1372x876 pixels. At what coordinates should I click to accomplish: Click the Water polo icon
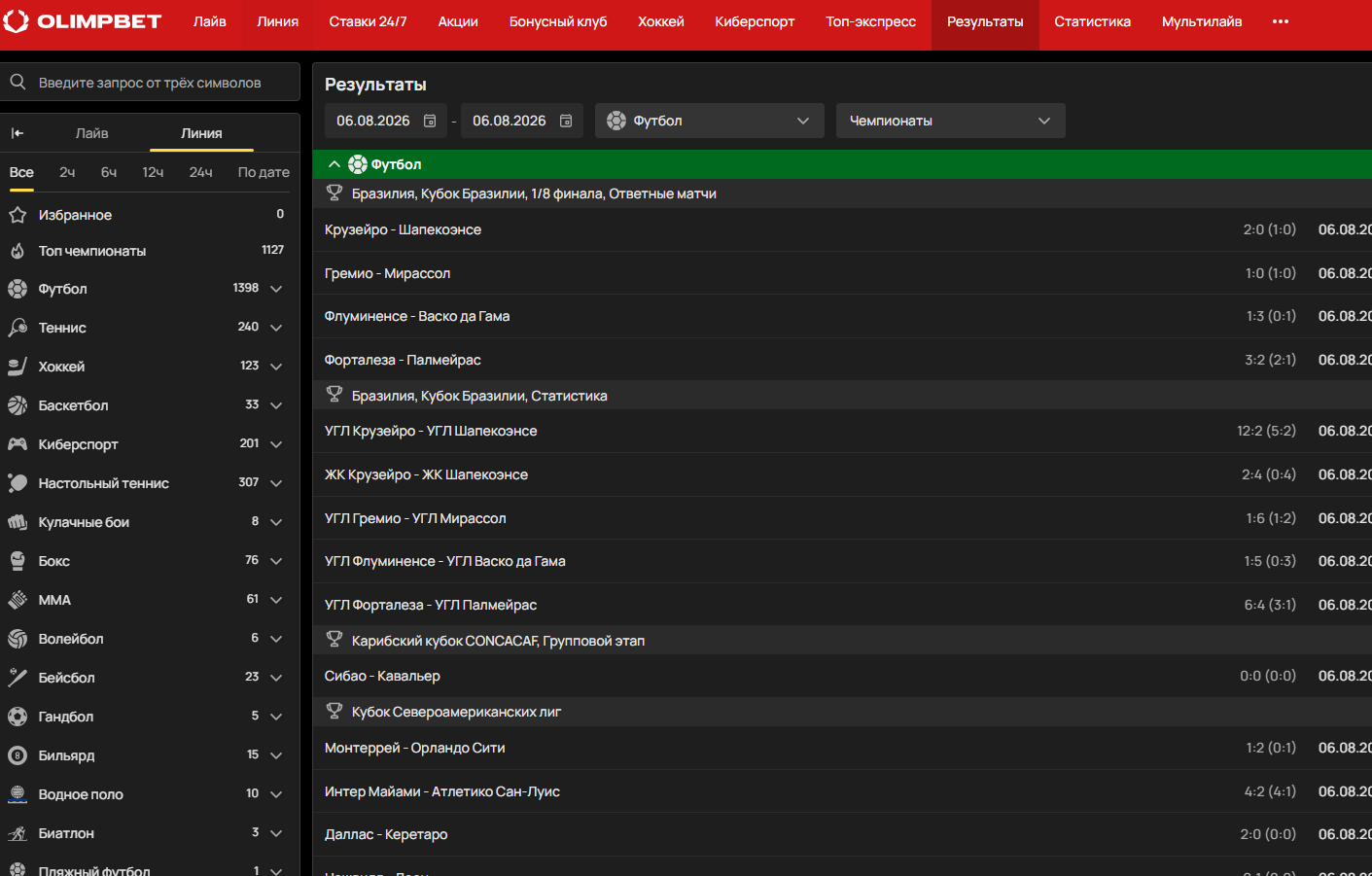18,794
